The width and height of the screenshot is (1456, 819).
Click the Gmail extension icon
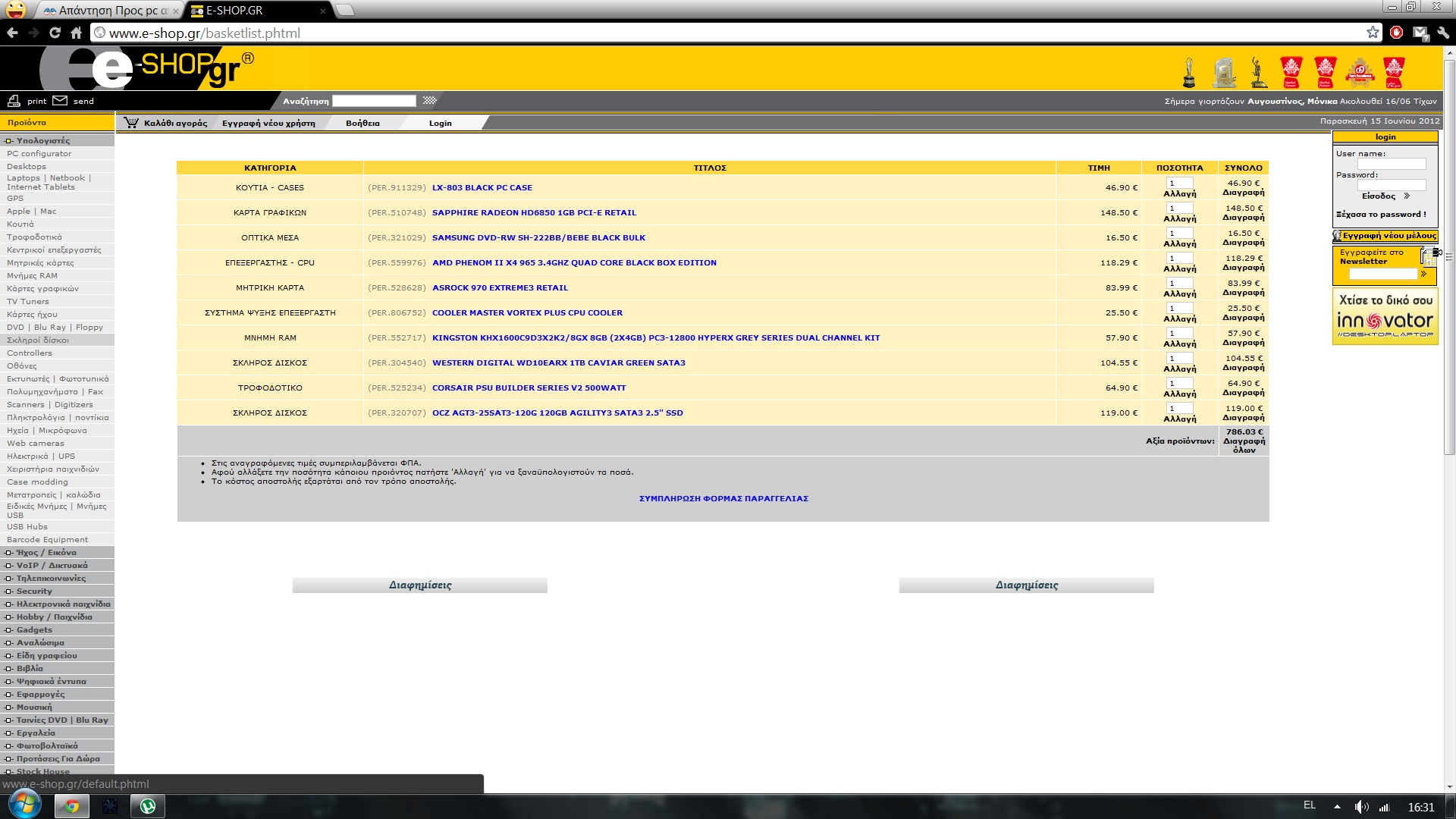tap(1420, 33)
